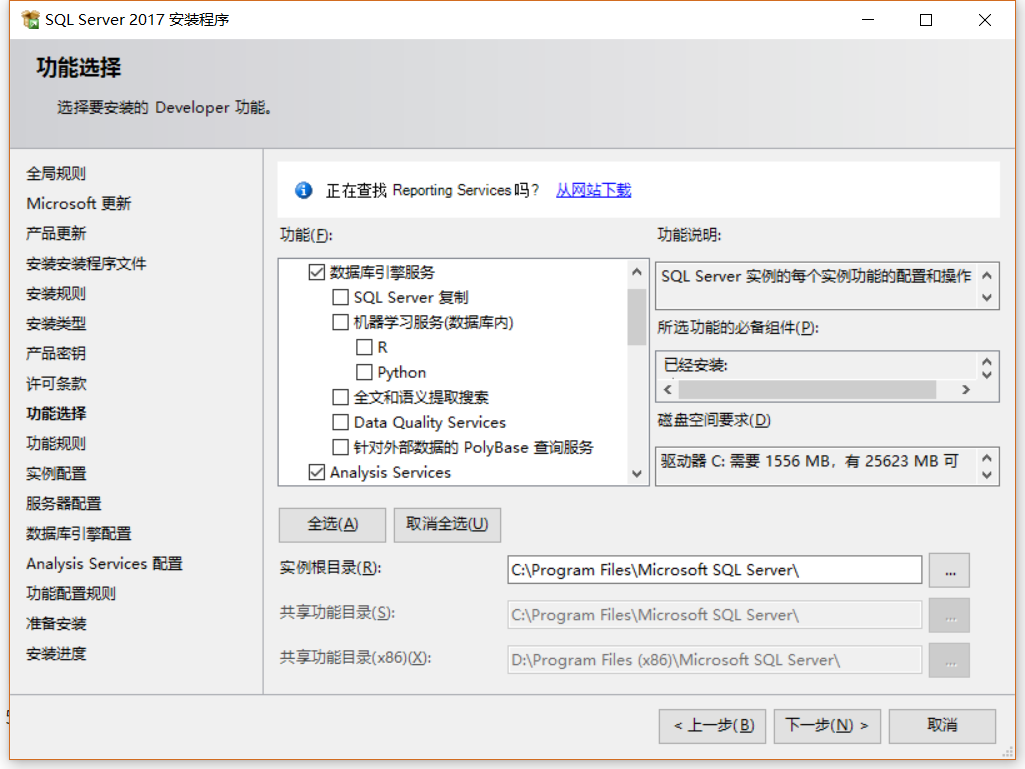
Task: Click the 取消全选 button
Action: pyautogui.click(x=447, y=524)
